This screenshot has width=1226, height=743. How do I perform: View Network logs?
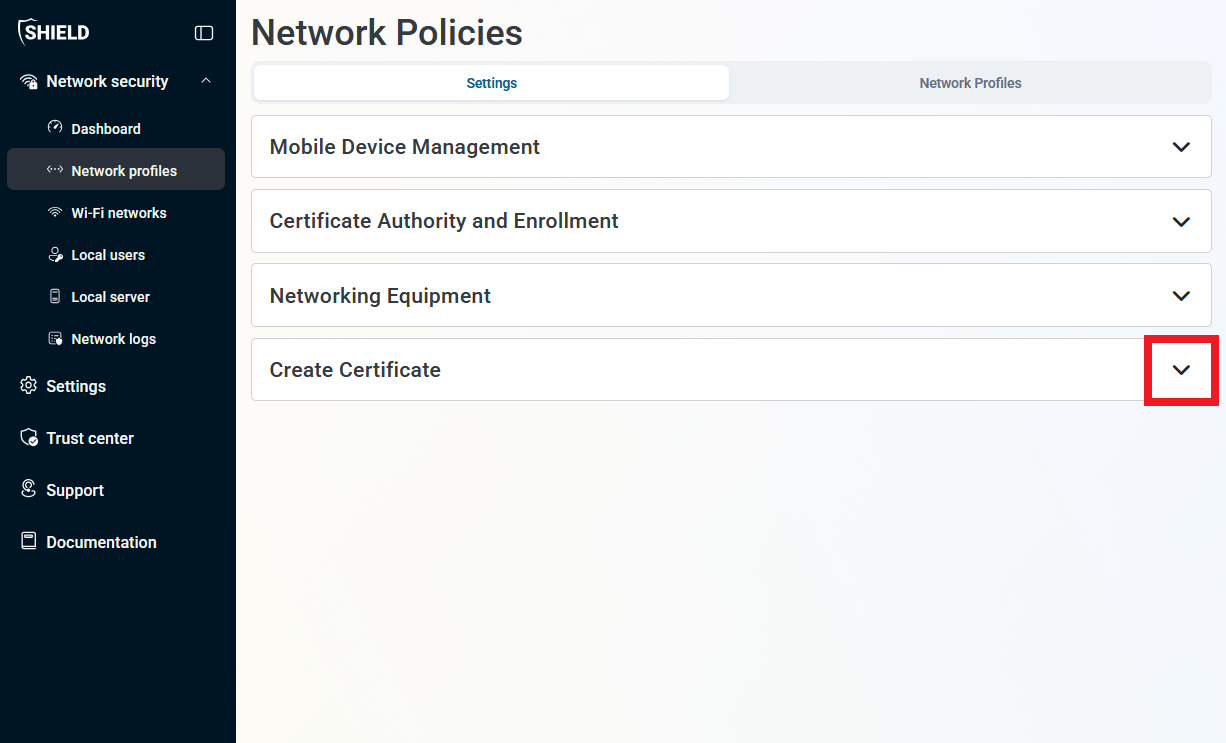click(x=116, y=339)
